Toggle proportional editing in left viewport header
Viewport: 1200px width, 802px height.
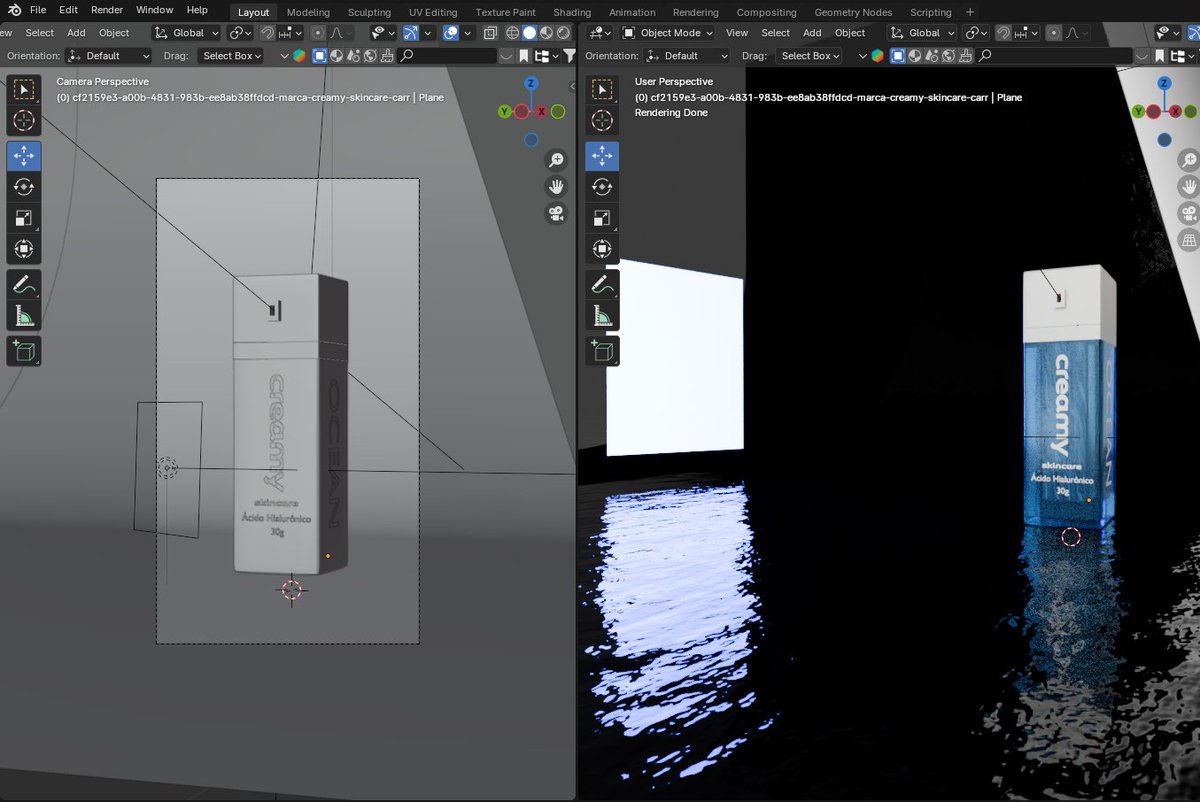[x=318, y=33]
